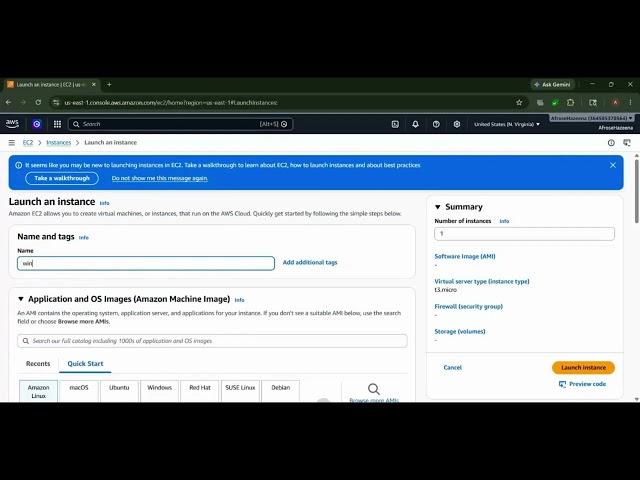Viewport: 640px width, 480px height.
Task: Open the notifications bell icon
Action: [416, 124]
